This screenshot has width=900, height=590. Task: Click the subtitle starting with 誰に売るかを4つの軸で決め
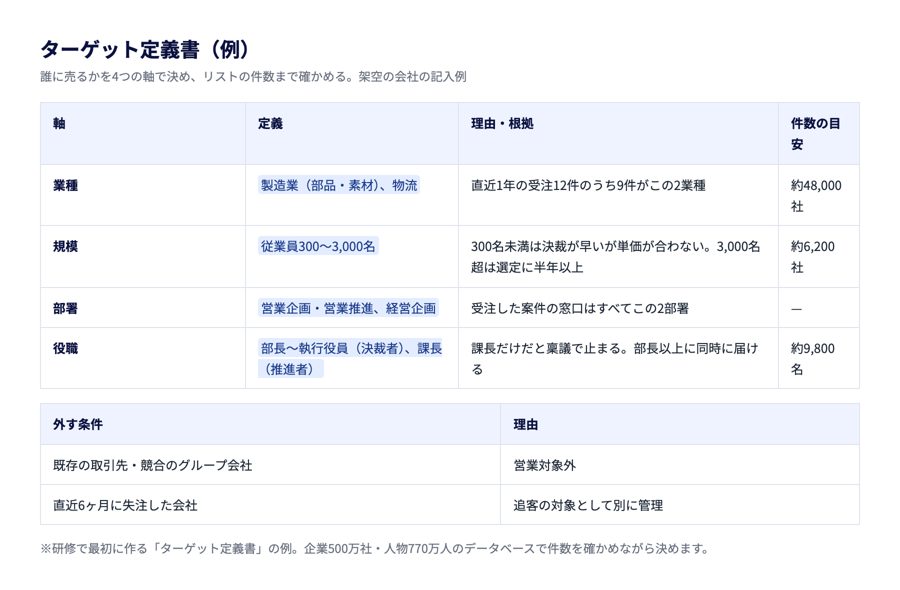pos(253,76)
